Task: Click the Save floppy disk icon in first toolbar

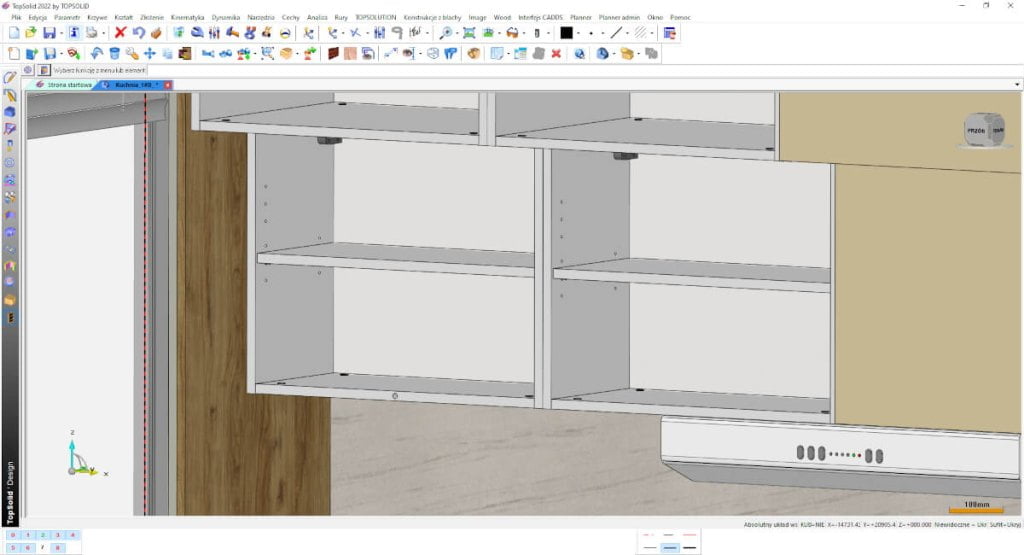Action: click(49, 33)
